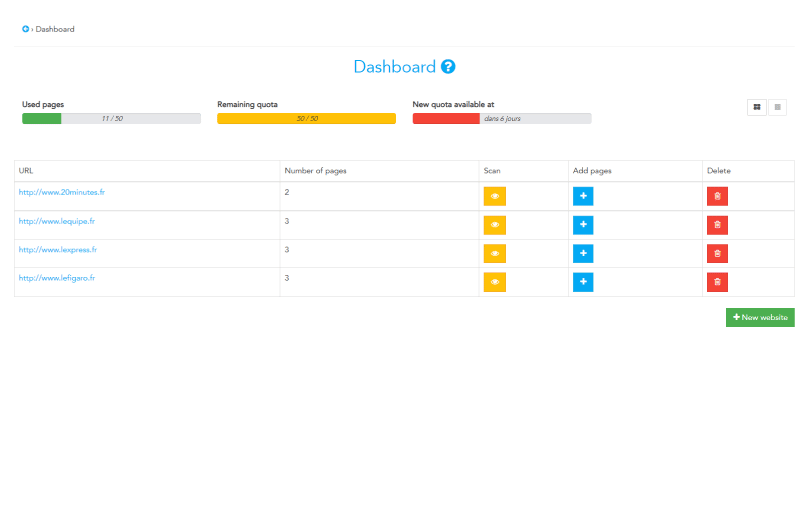800x530 pixels.
Task: Click the page count 2 for 20minutes.fr
Action: pyautogui.click(x=287, y=192)
